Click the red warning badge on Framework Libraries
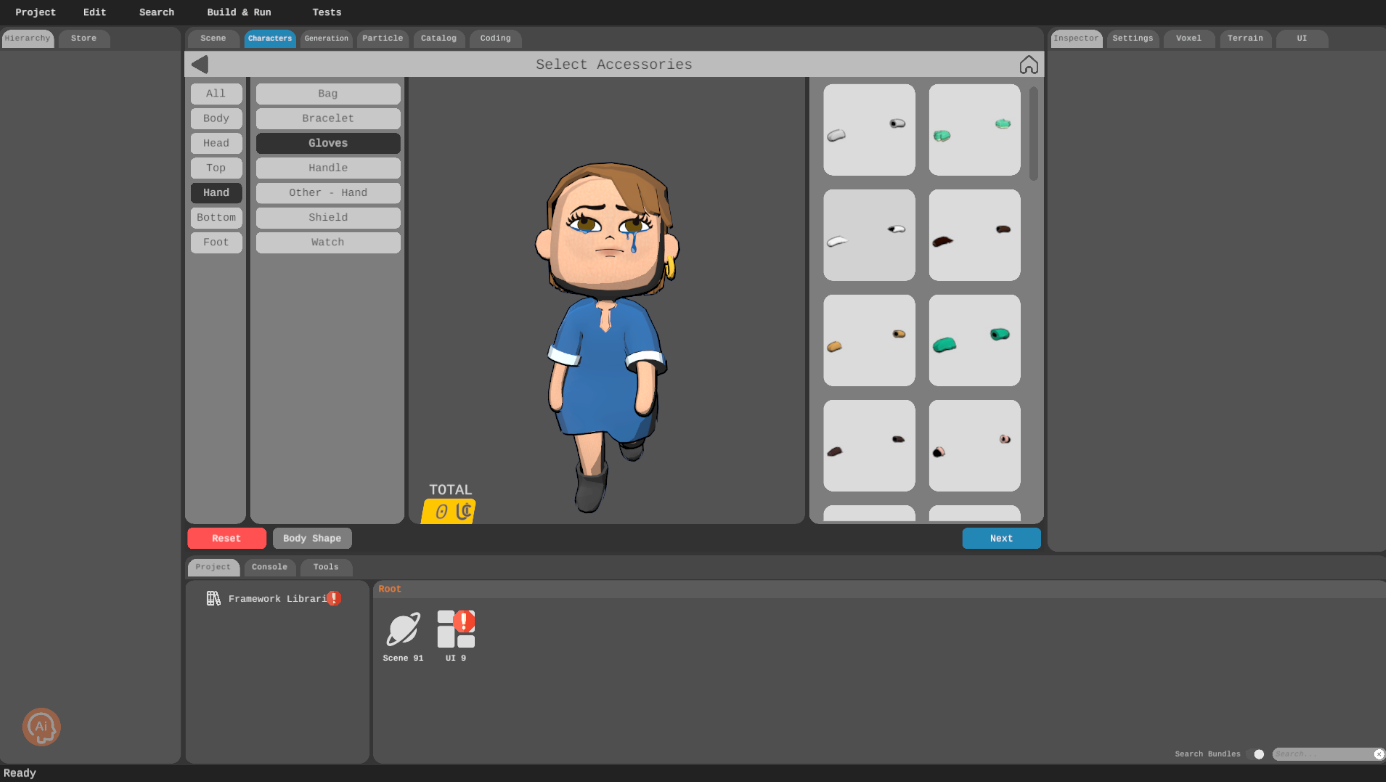The image size is (1386, 782). click(x=334, y=598)
